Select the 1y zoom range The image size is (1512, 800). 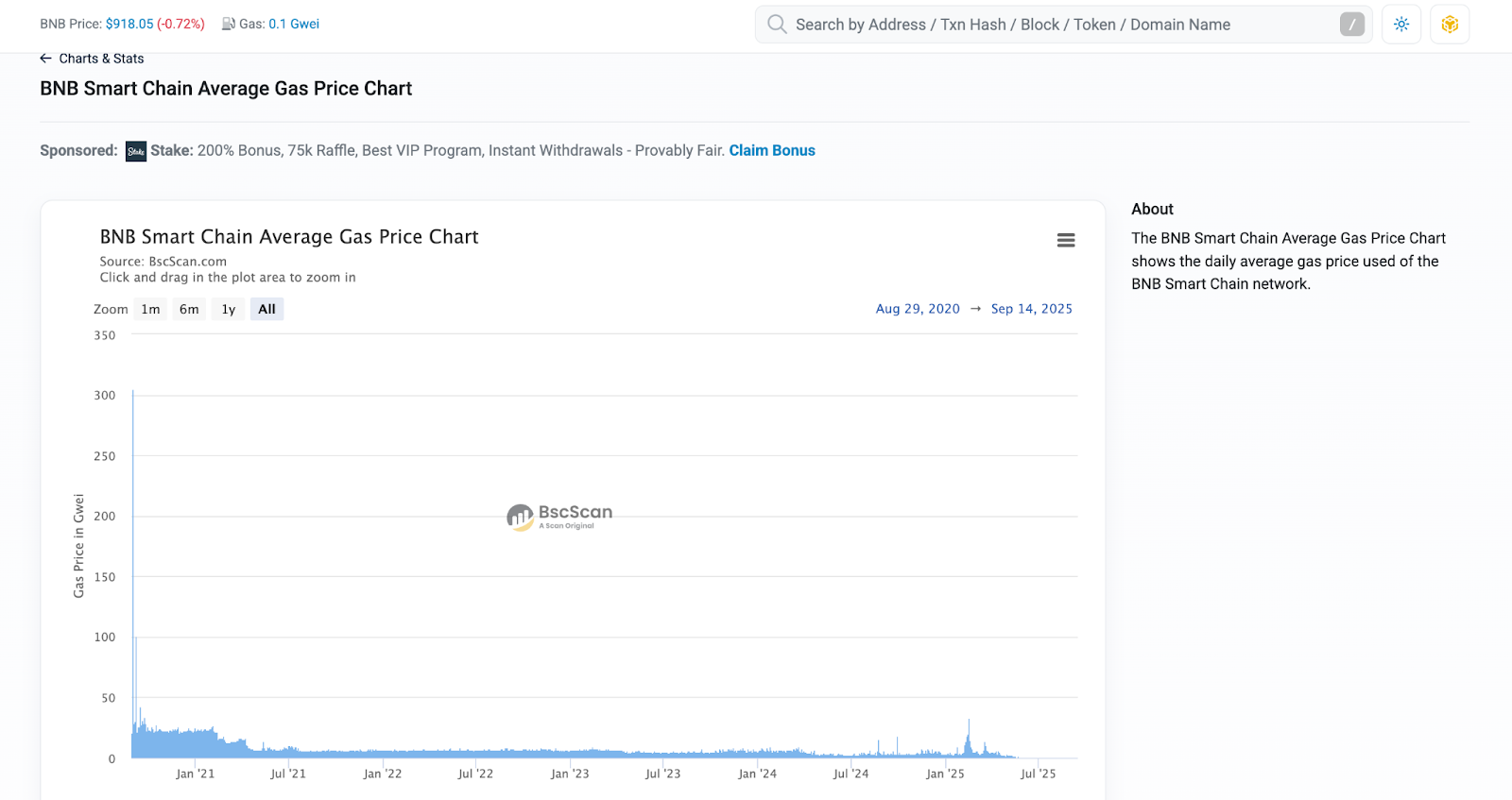[229, 309]
